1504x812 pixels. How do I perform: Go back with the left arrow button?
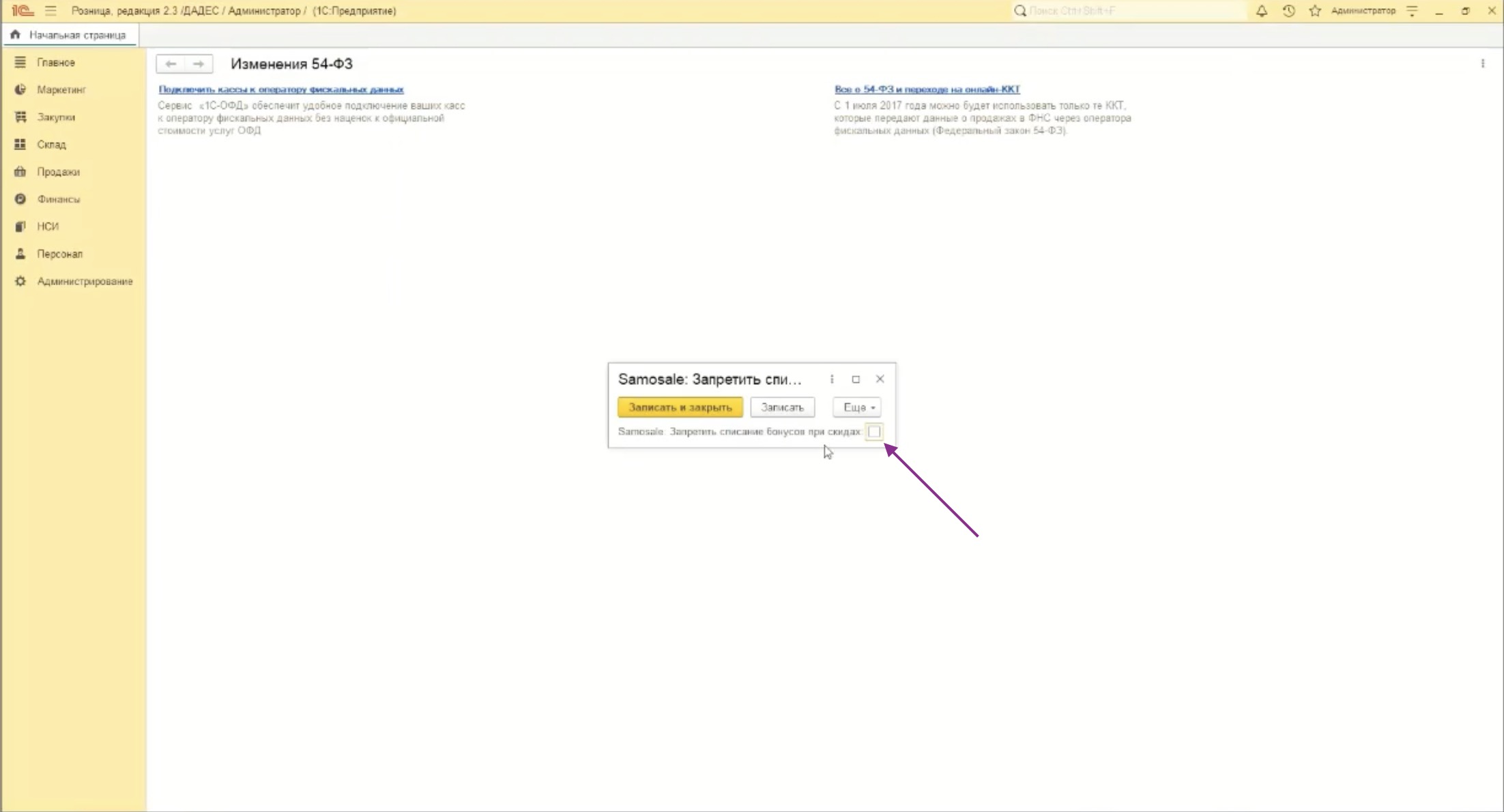(171, 63)
